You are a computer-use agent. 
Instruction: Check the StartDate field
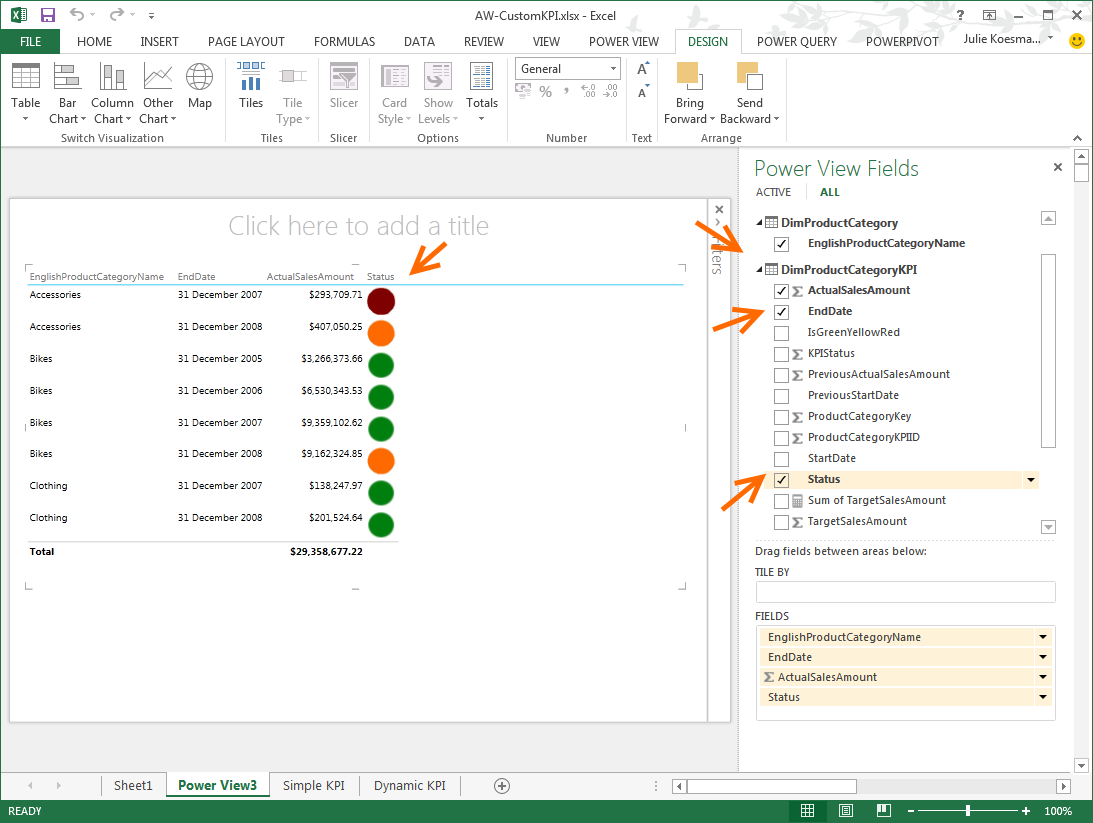(x=781, y=459)
